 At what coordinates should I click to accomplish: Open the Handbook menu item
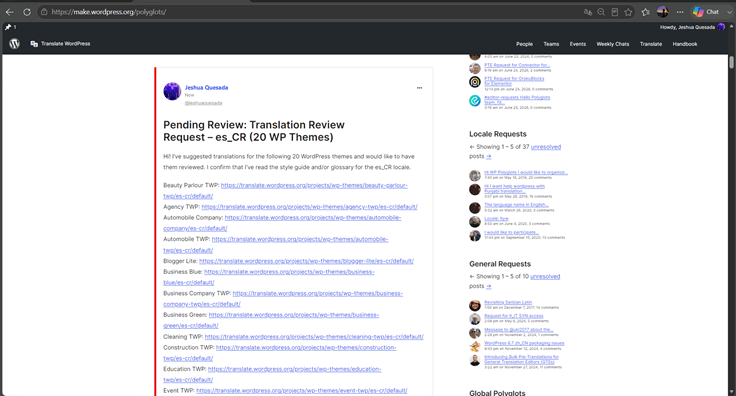[x=685, y=44]
